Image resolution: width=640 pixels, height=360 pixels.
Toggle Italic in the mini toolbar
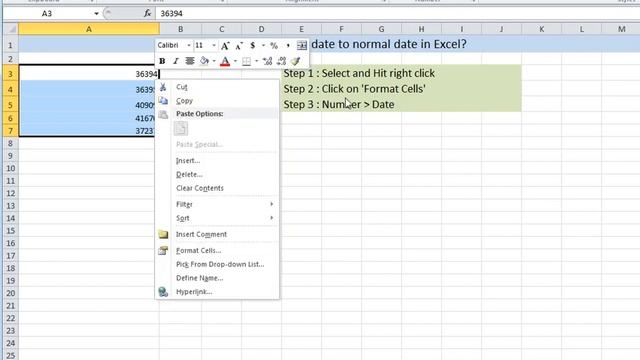point(176,61)
